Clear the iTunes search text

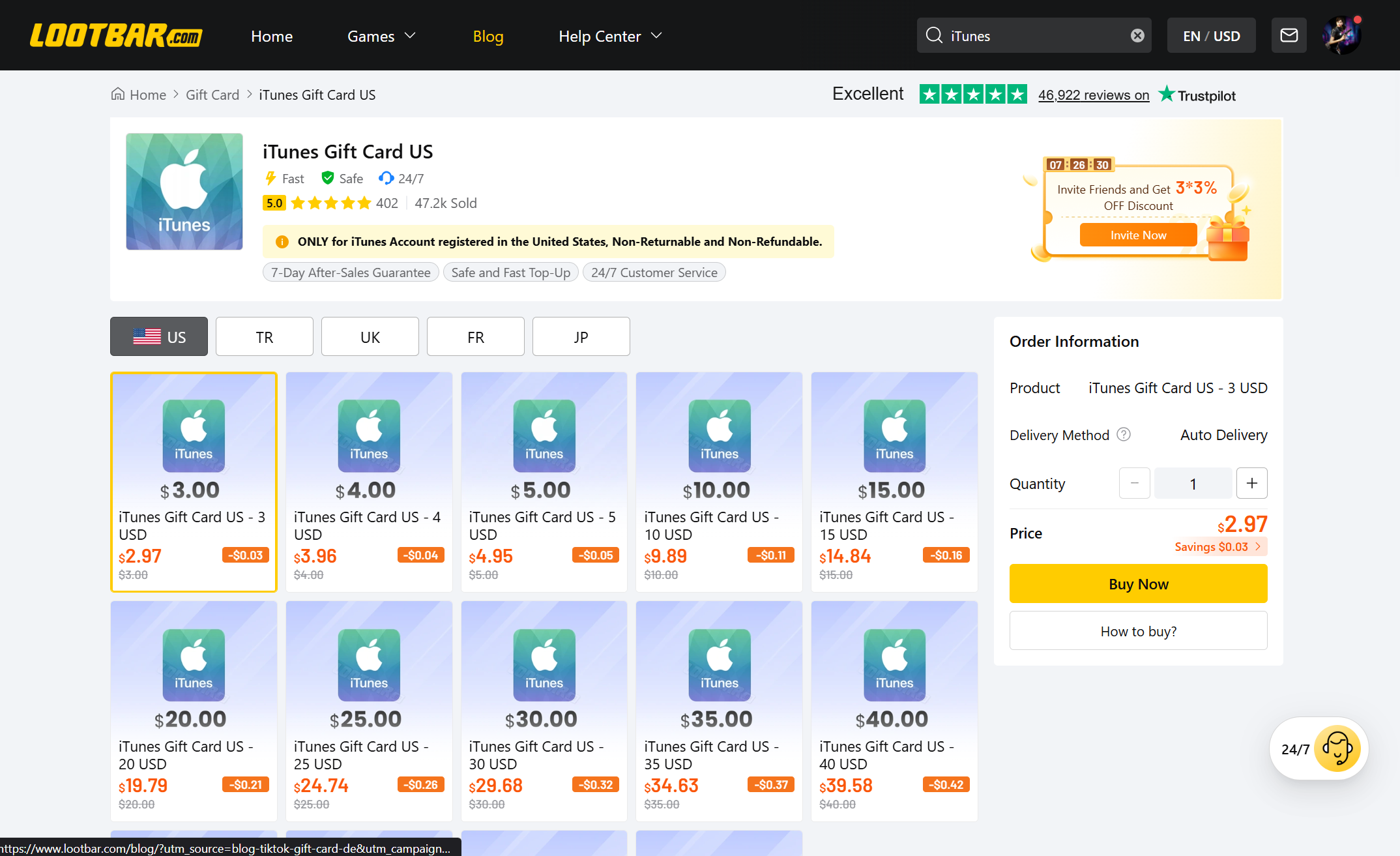tap(1137, 35)
